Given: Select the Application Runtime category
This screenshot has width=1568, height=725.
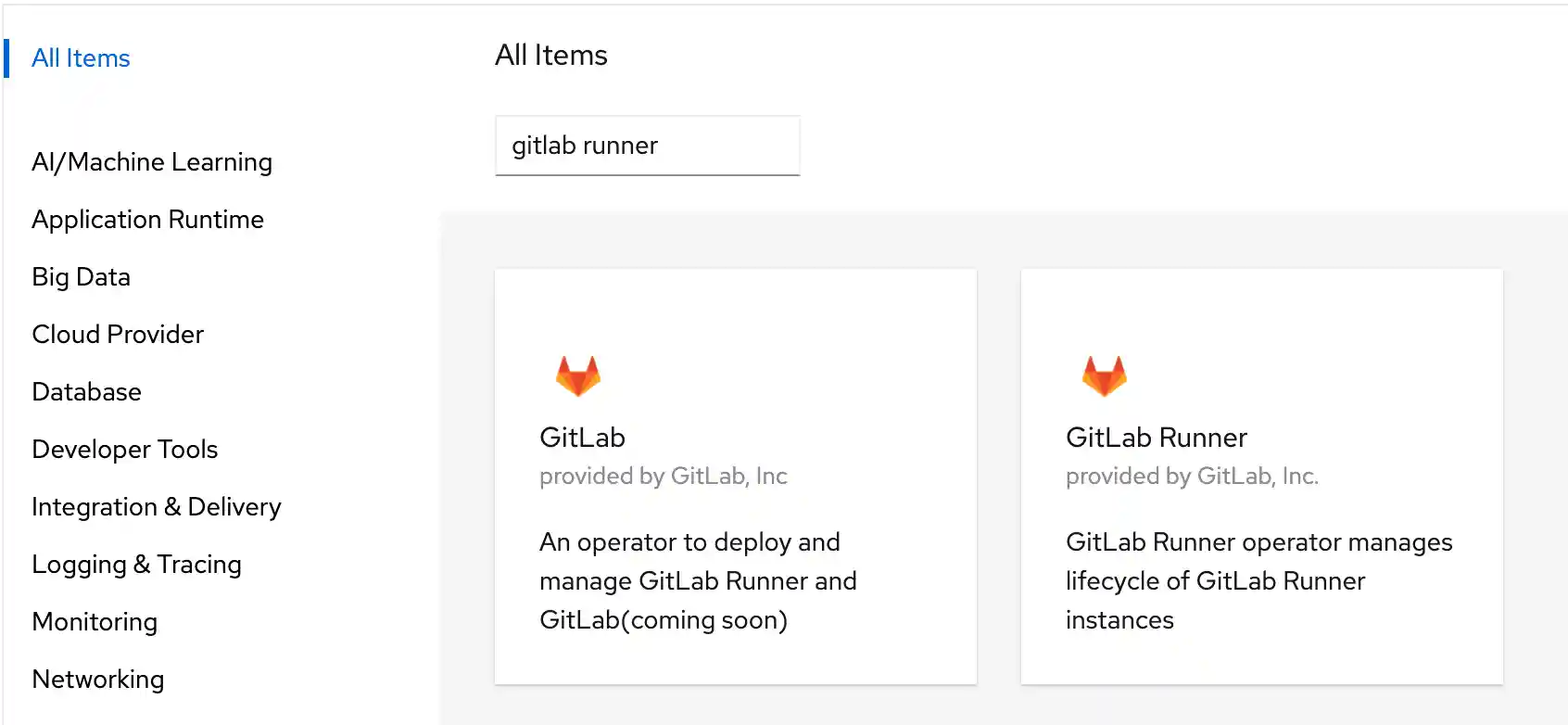Looking at the screenshot, I should click(147, 220).
